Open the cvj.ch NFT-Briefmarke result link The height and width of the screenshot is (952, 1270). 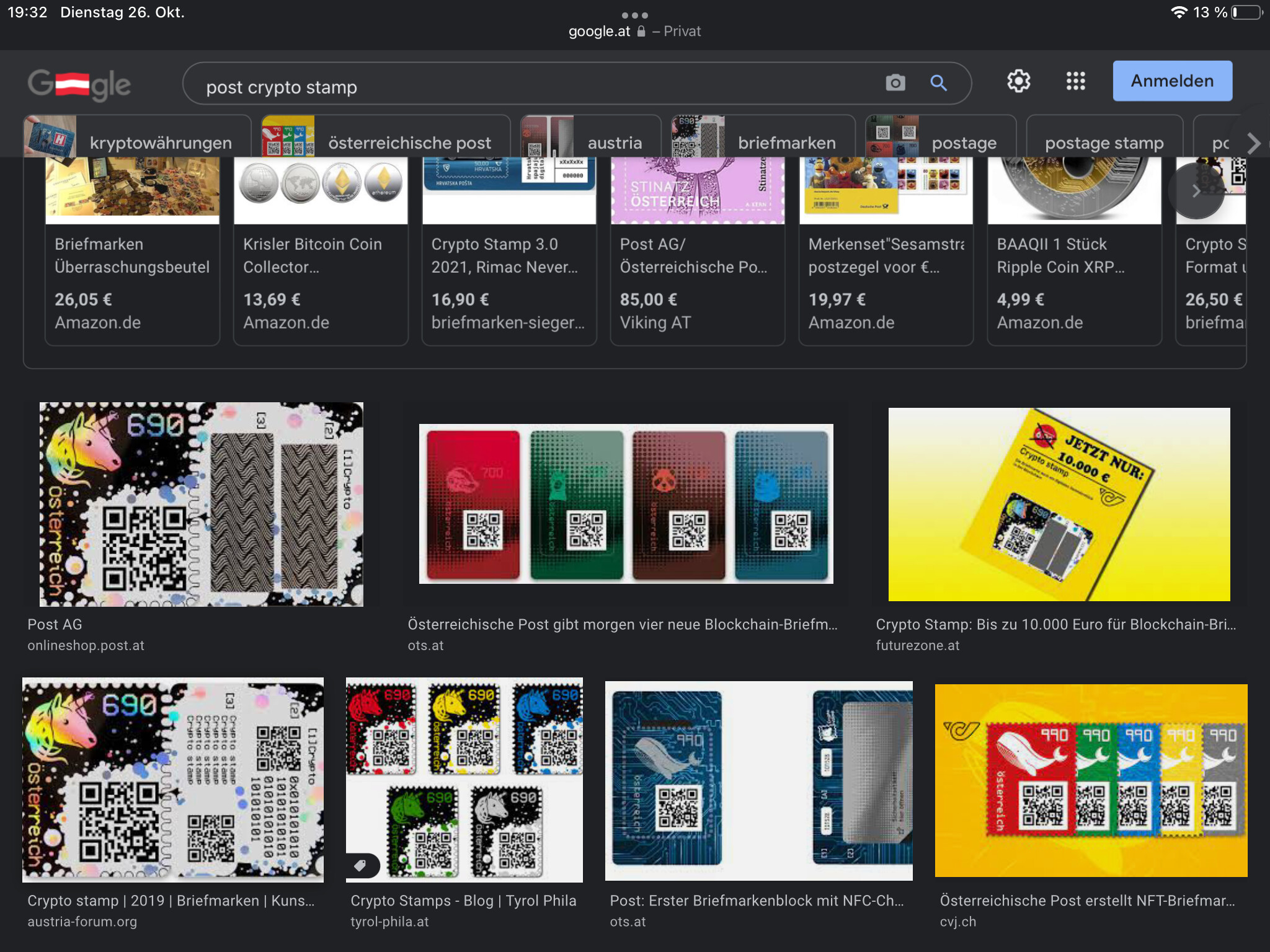(x=1086, y=901)
